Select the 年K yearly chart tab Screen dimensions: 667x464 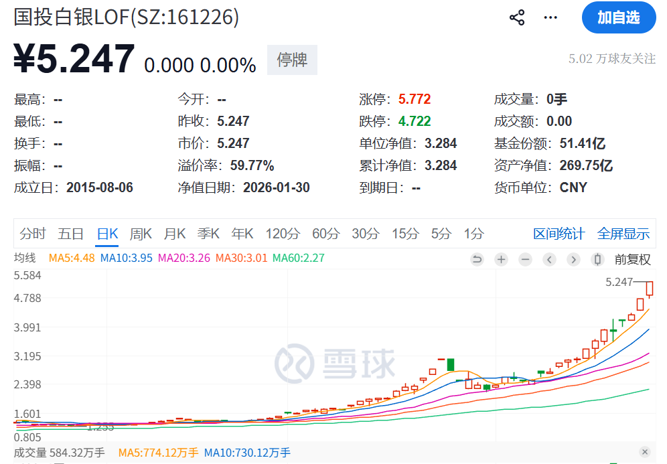click(242, 234)
